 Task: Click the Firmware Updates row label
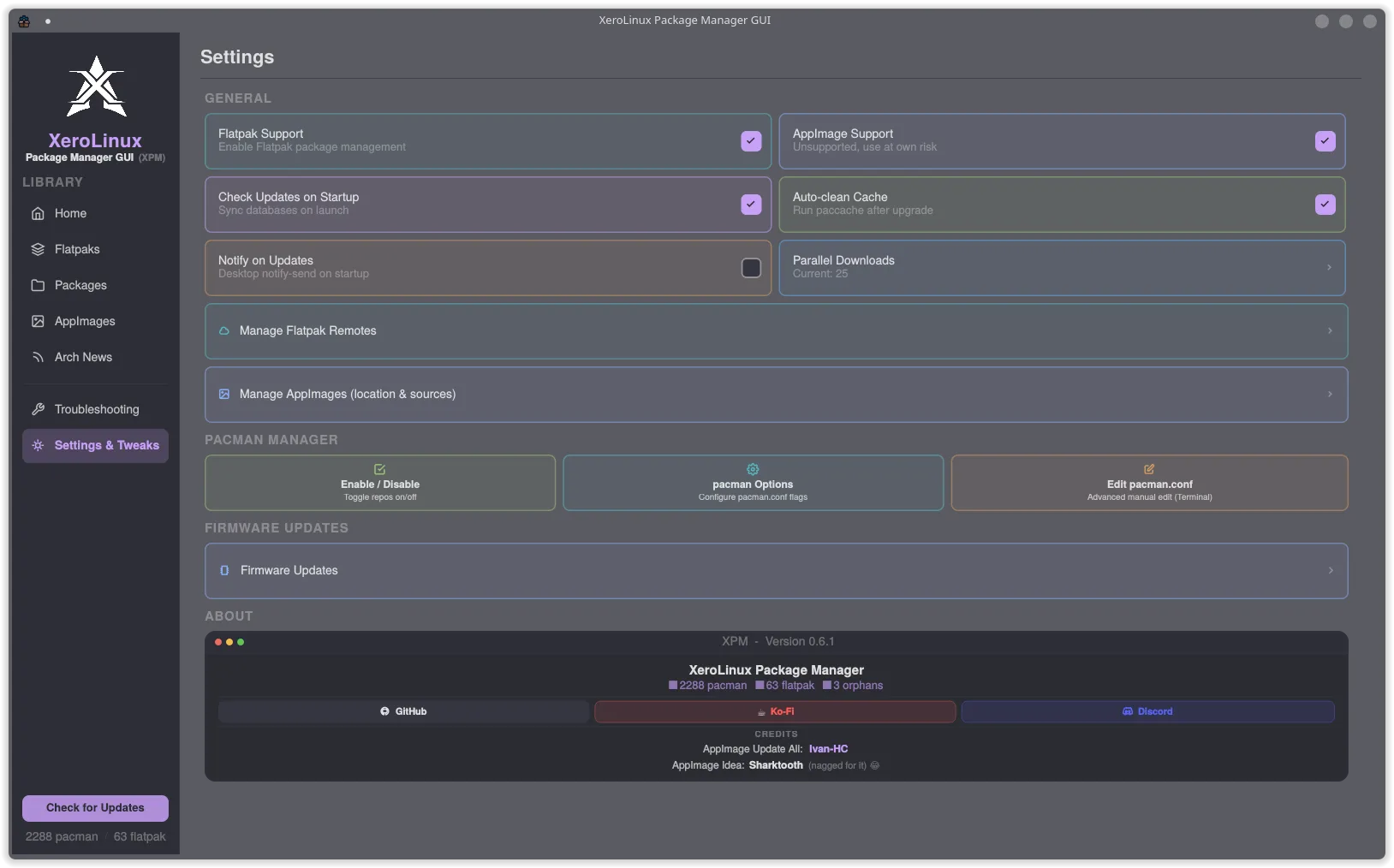(289, 570)
